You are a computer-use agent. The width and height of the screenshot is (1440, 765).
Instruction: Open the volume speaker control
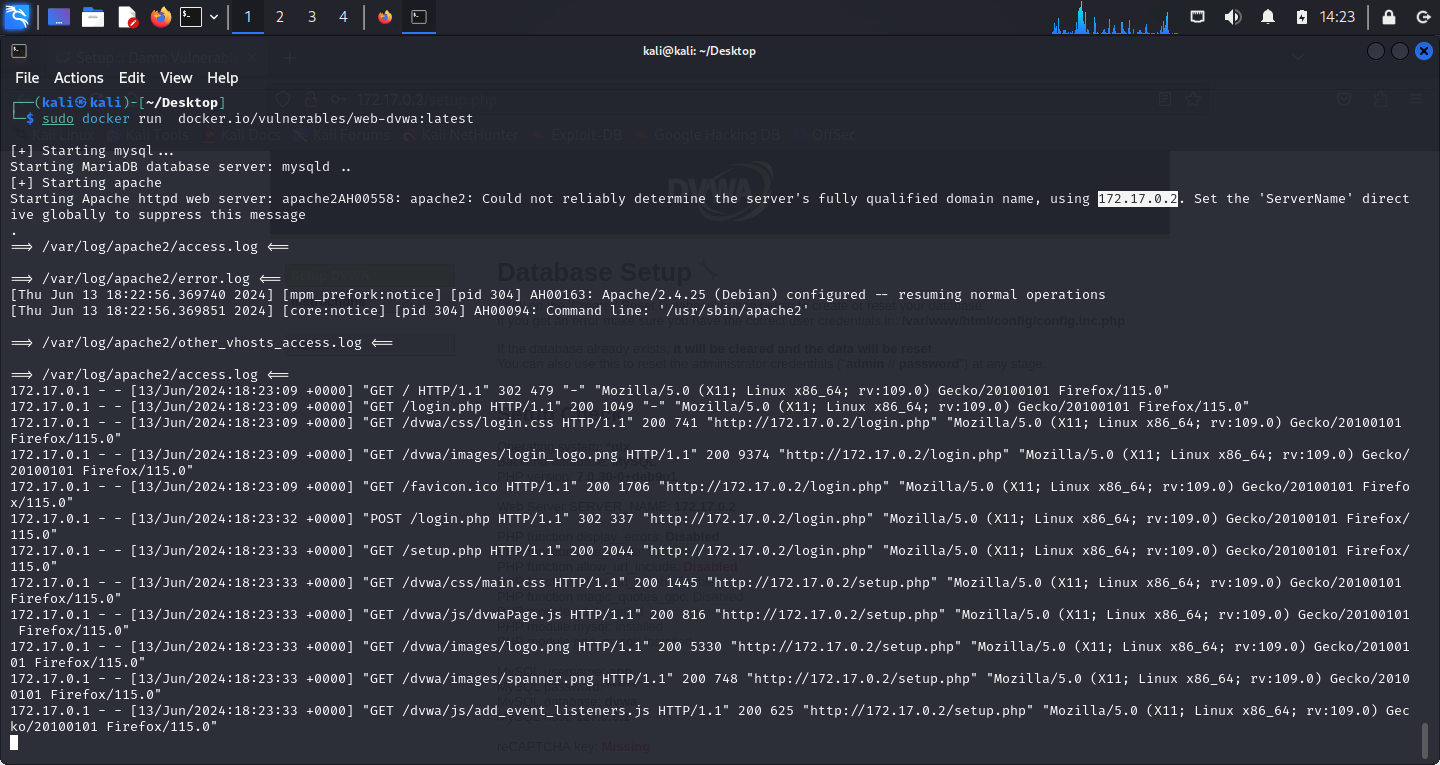tap(1233, 17)
